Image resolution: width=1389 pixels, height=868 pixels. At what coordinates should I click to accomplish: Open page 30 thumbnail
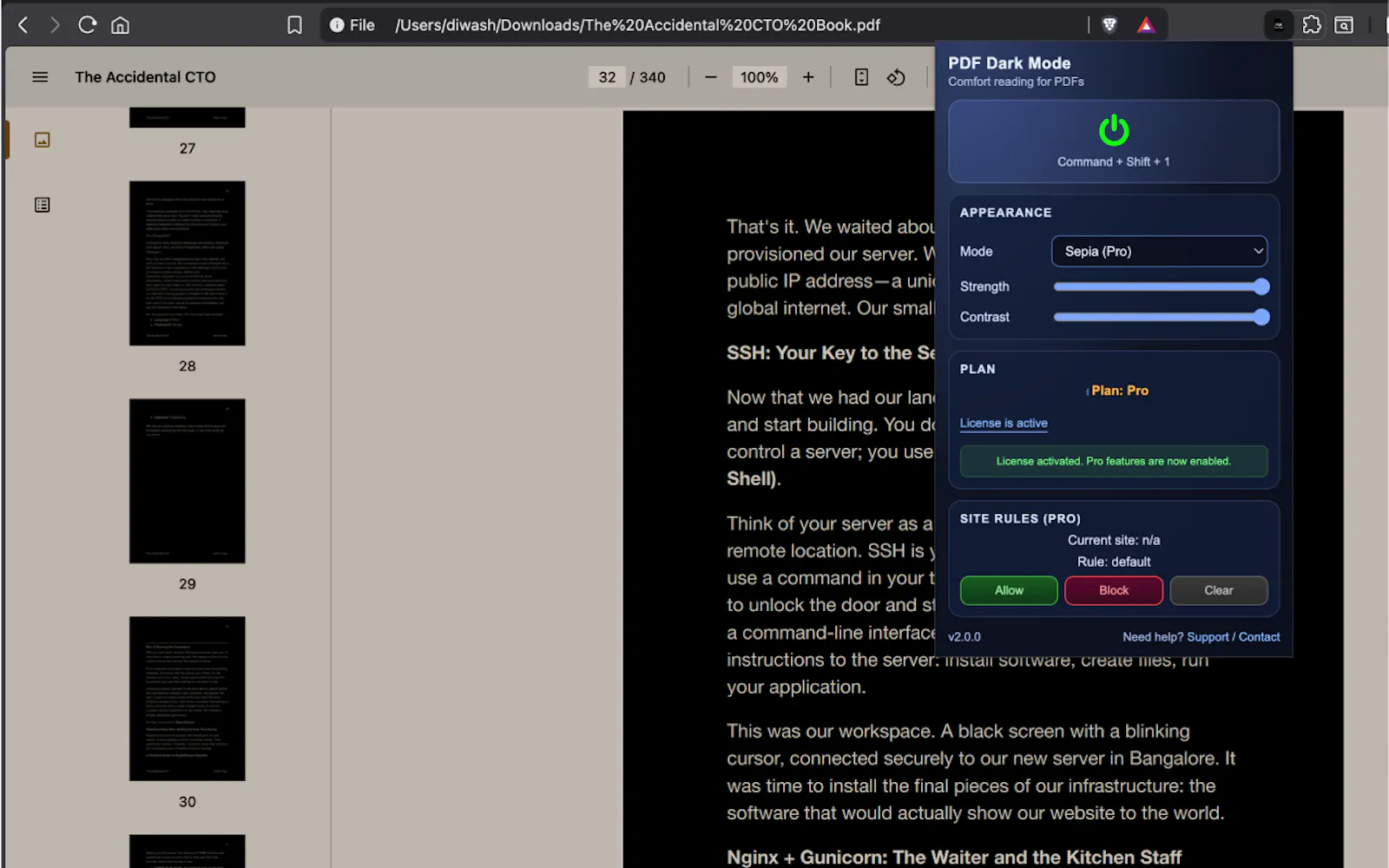coord(188,699)
